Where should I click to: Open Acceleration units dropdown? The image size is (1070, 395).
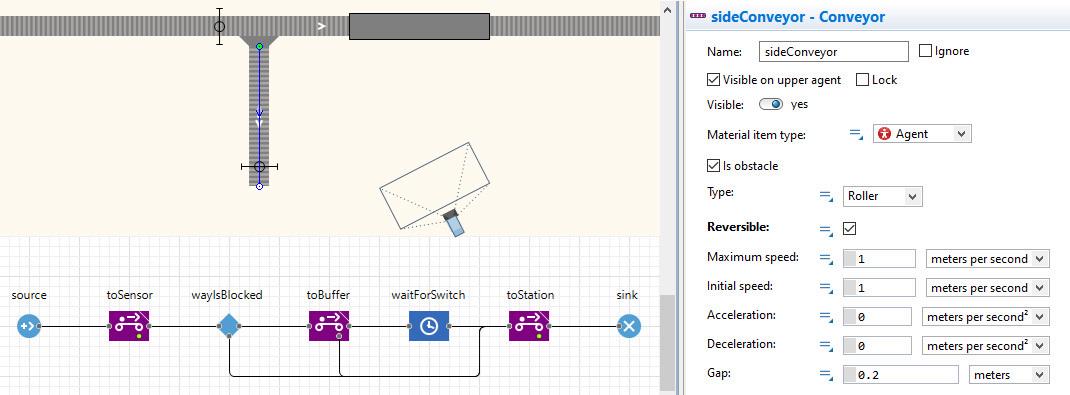(985, 317)
